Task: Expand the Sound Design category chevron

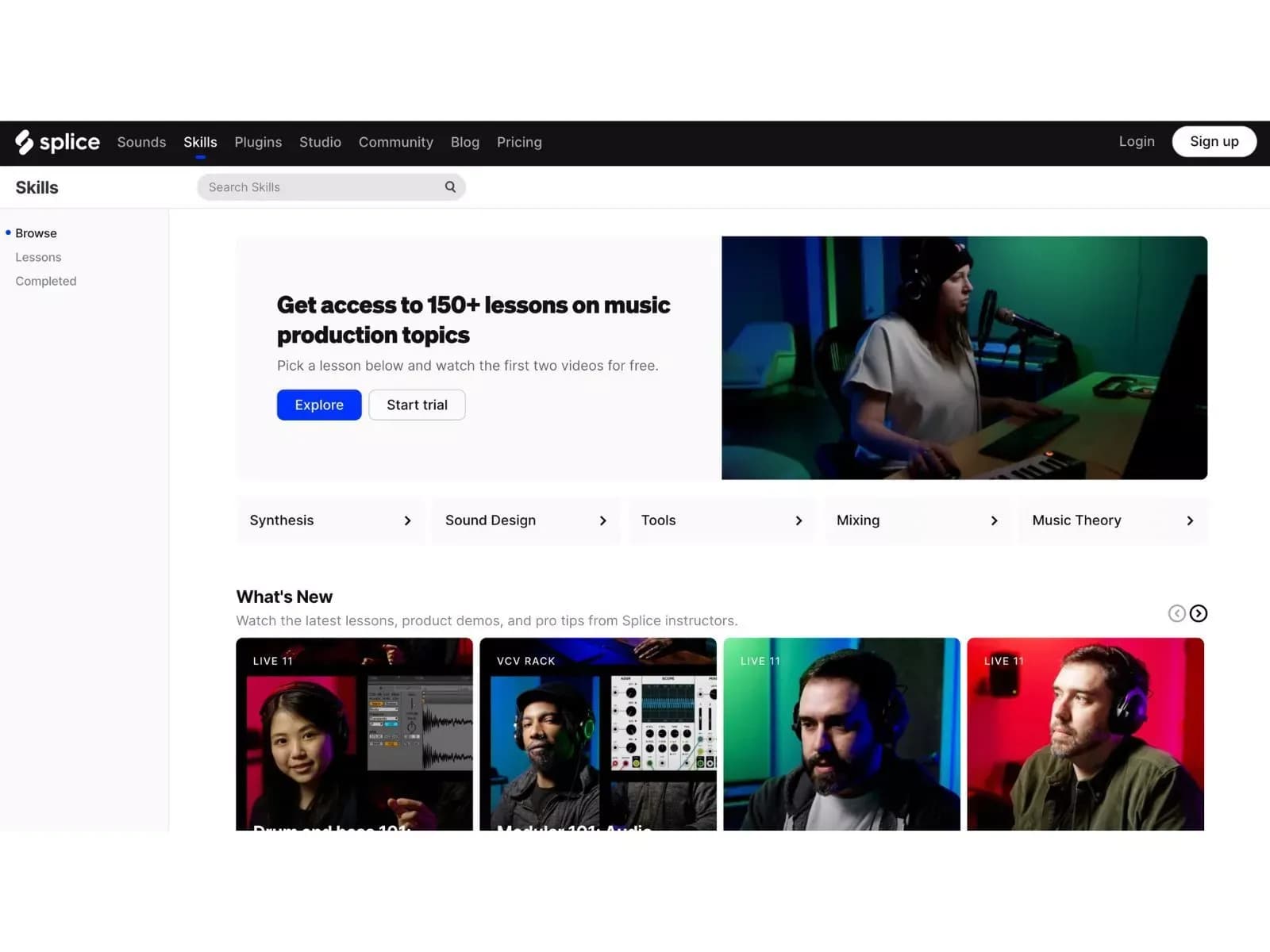Action: pos(603,521)
